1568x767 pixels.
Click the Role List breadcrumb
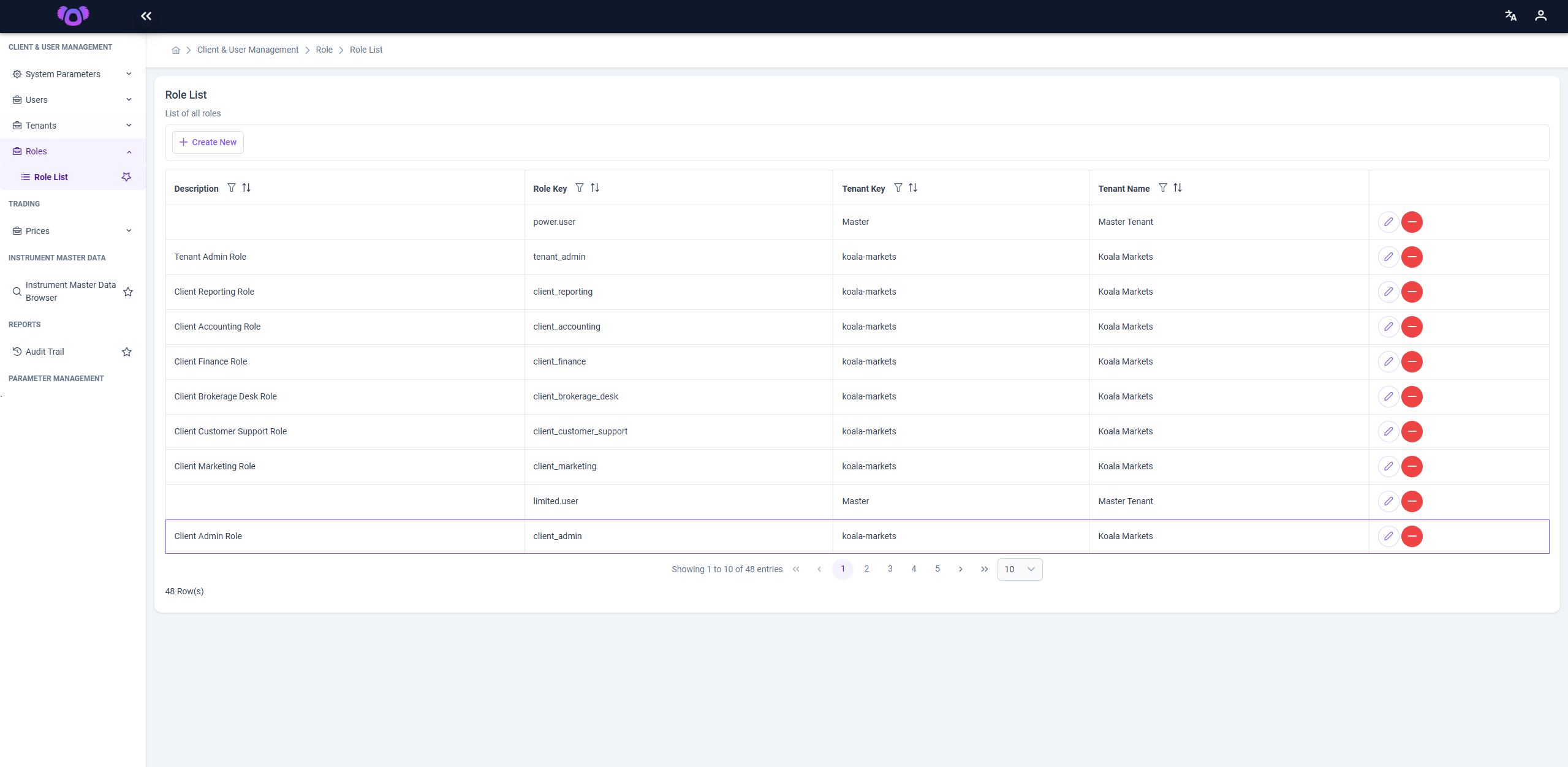[x=366, y=50]
